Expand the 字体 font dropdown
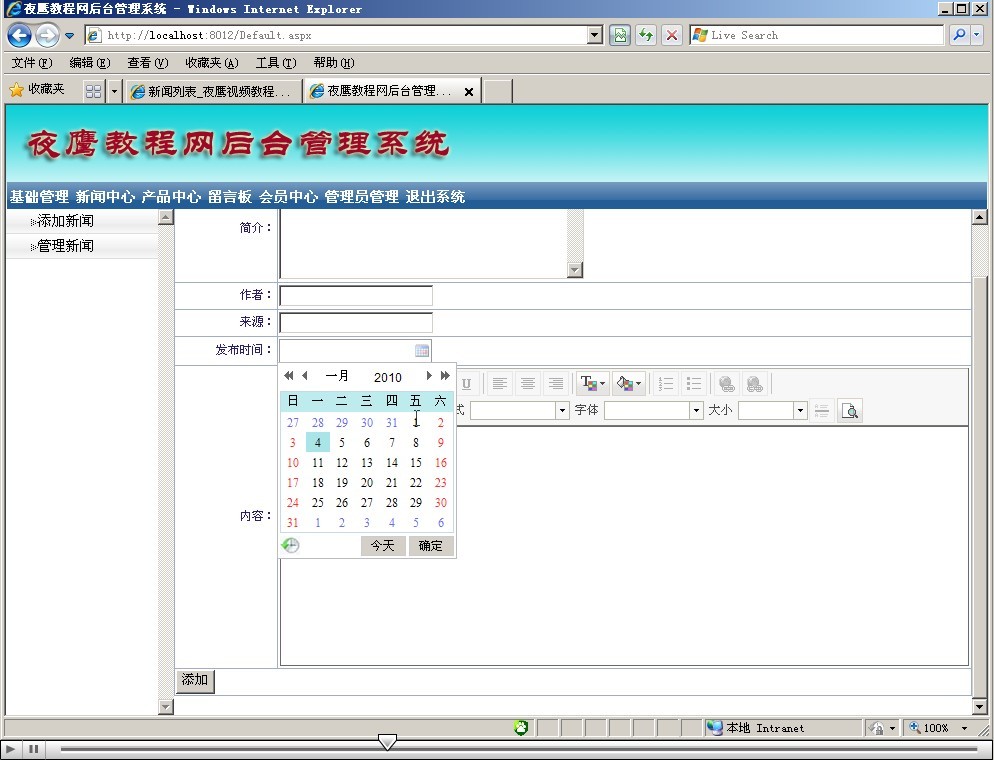Viewport: 994px width, 760px height. (x=696, y=411)
